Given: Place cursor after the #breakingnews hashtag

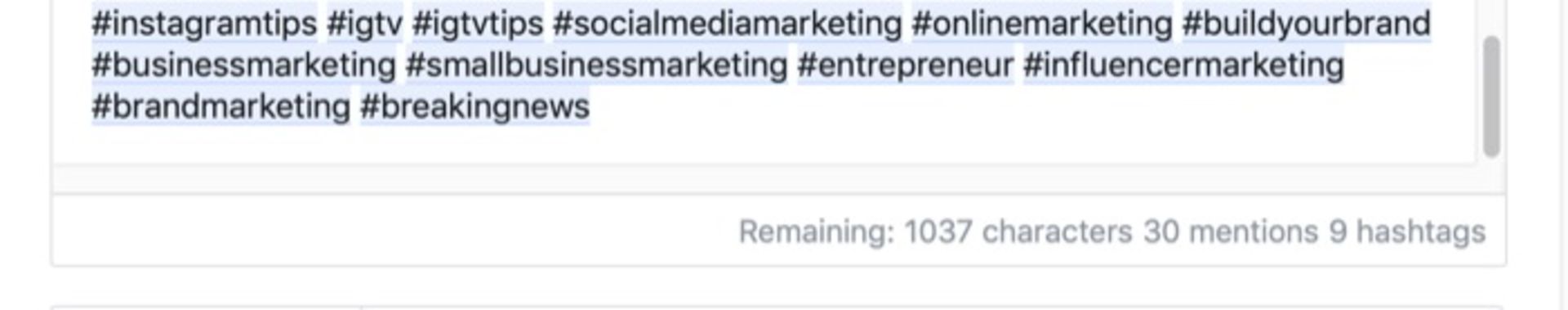Looking at the screenshot, I should pyautogui.click(x=591, y=107).
